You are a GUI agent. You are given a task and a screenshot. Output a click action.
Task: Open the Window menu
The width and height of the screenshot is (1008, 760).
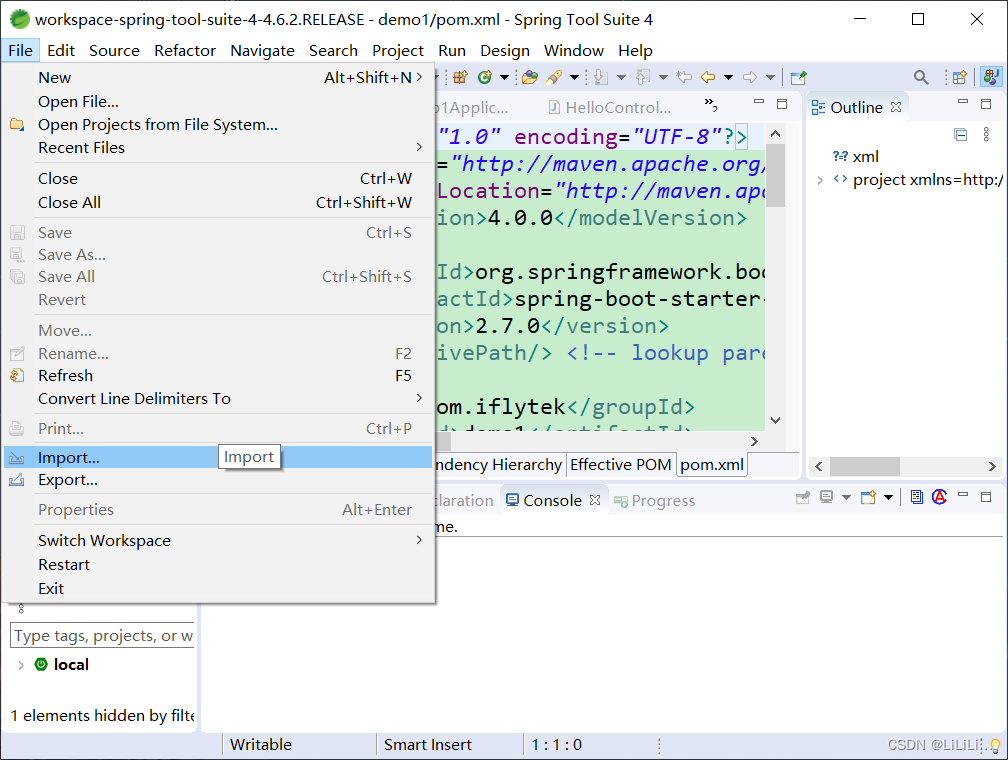(x=573, y=51)
